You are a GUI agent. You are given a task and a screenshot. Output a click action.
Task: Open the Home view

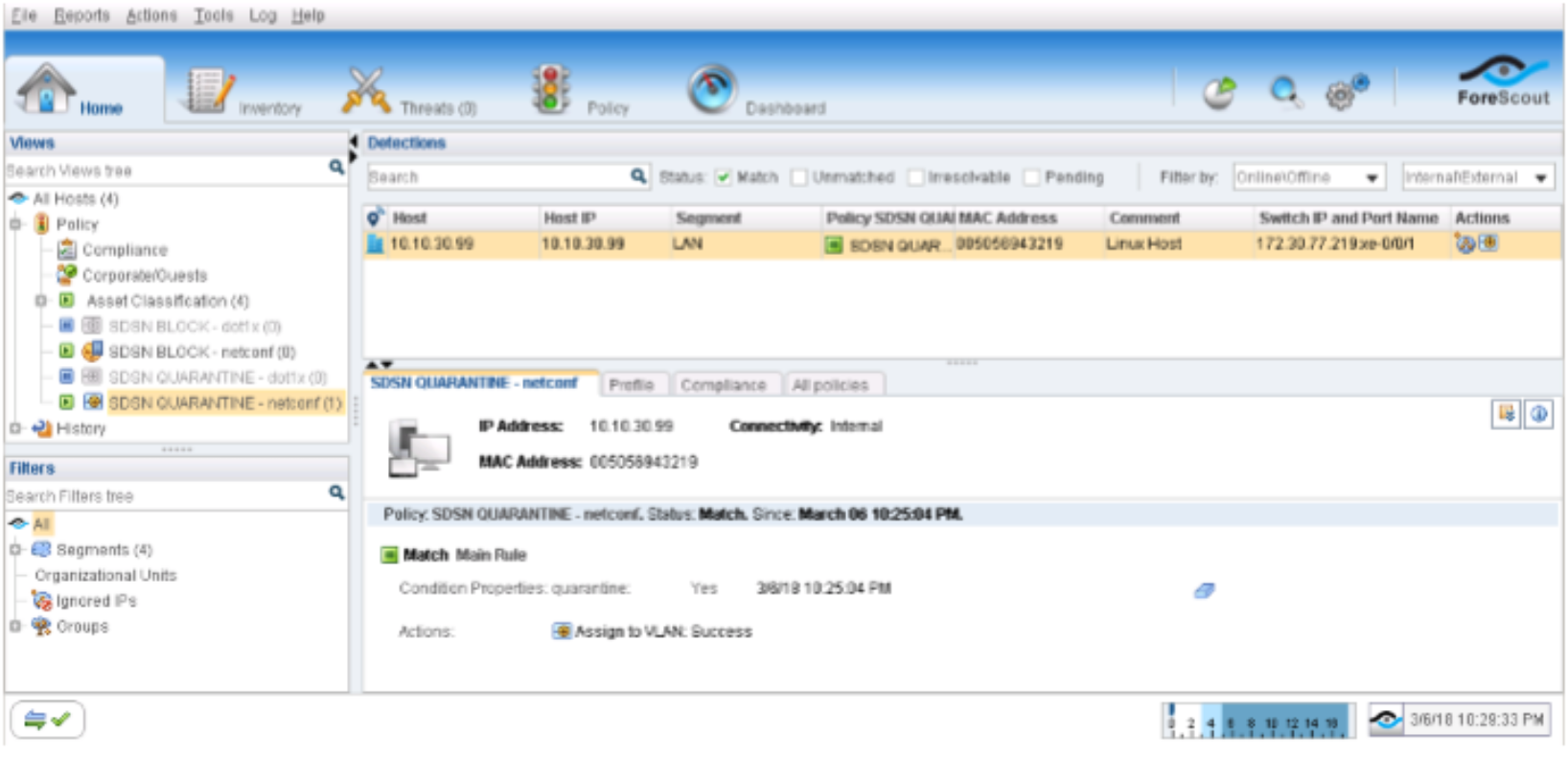pos(84,91)
